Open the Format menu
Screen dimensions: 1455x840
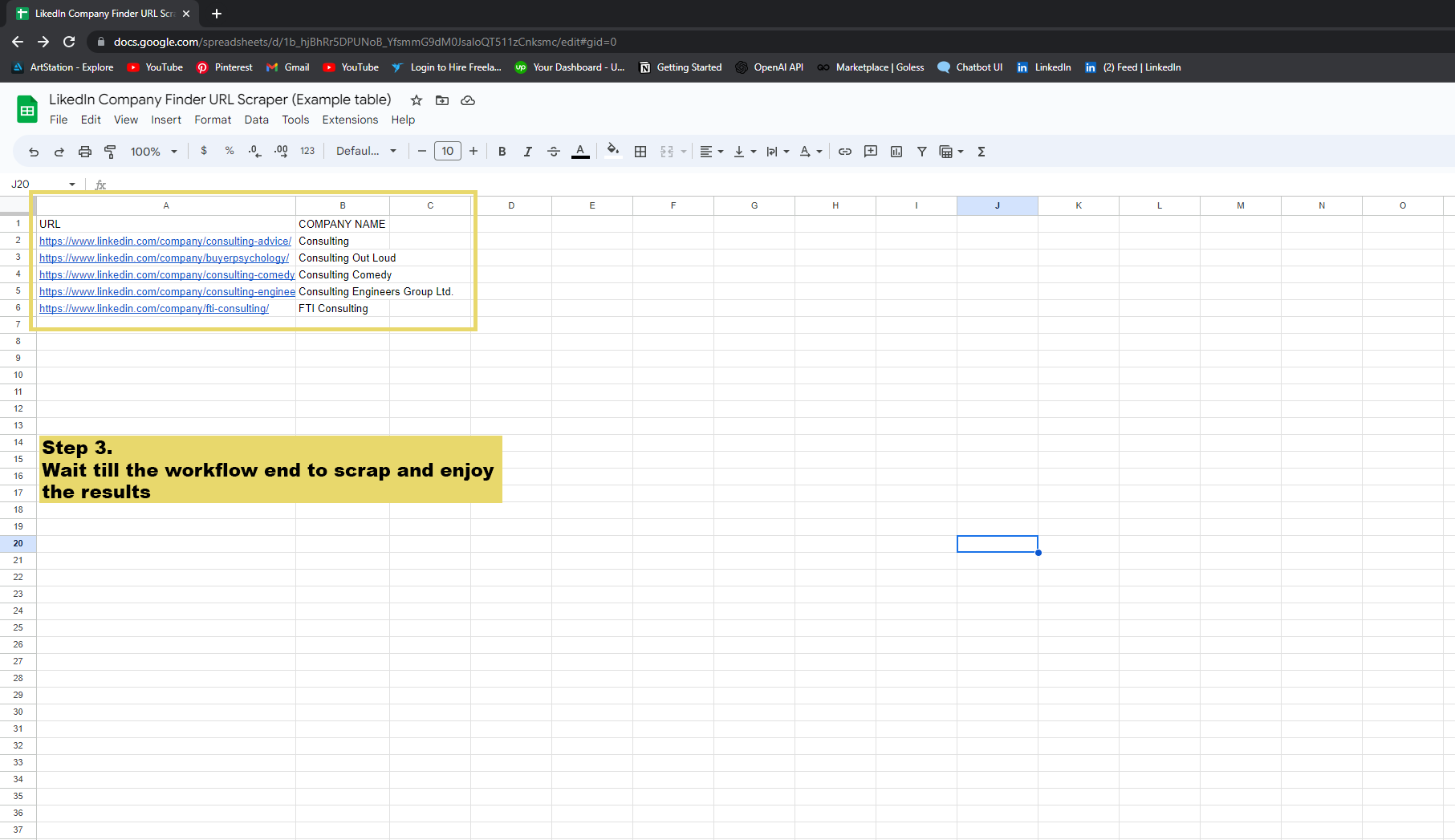click(x=213, y=120)
